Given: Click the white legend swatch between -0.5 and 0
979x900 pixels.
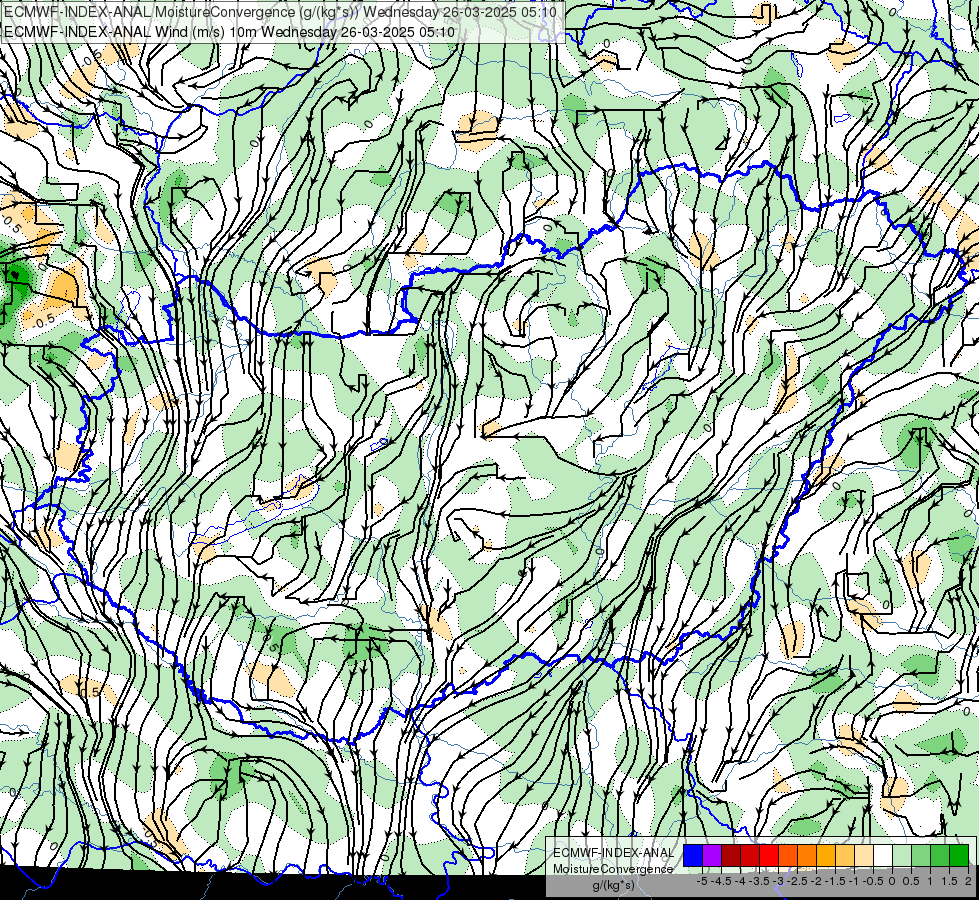Looking at the screenshot, I should tap(883, 855).
